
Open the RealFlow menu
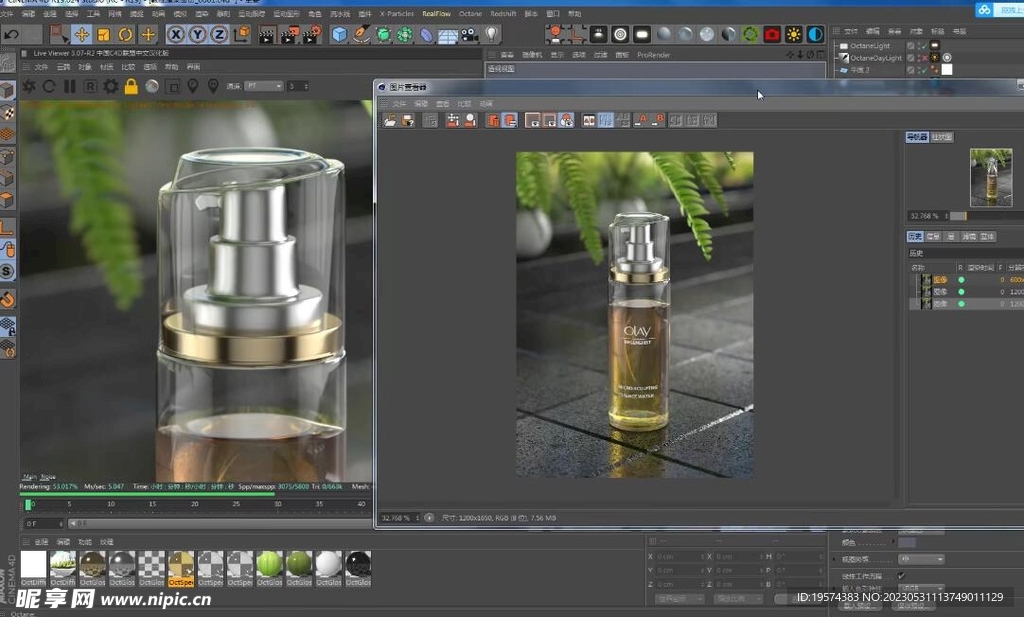pyautogui.click(x=436, y=14)
